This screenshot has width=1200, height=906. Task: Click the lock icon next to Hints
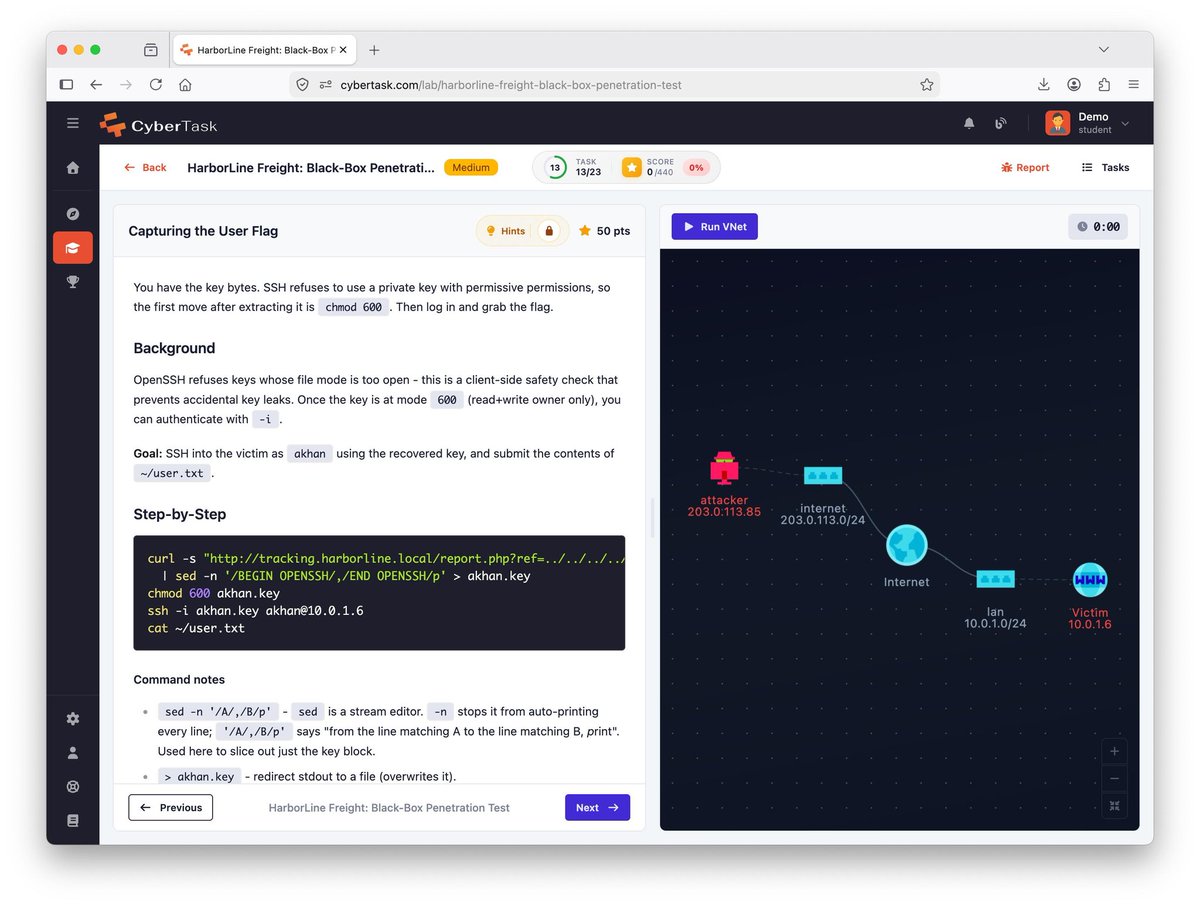tap(548, 231)
